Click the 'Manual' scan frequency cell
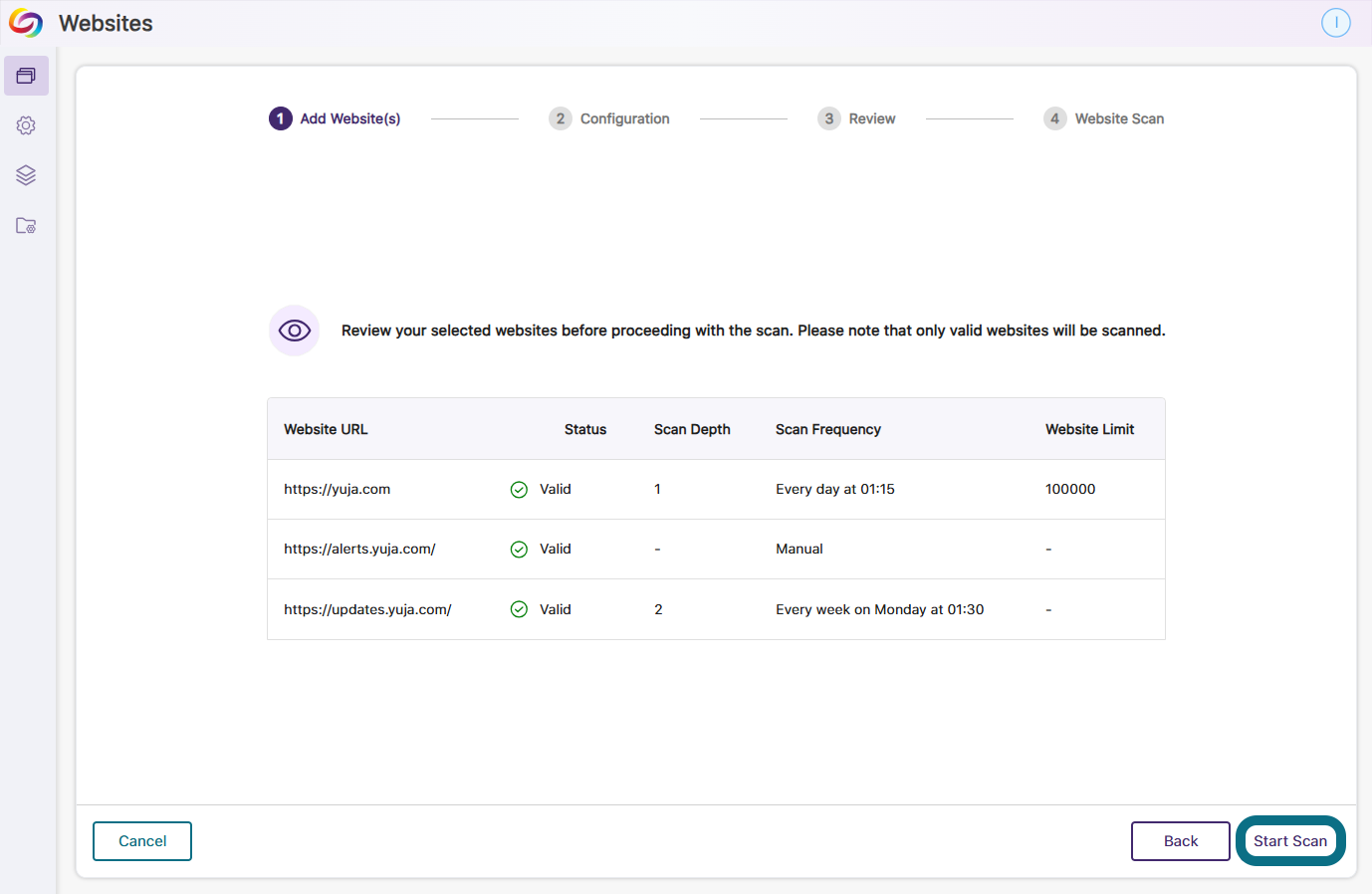 pos(800,549)
